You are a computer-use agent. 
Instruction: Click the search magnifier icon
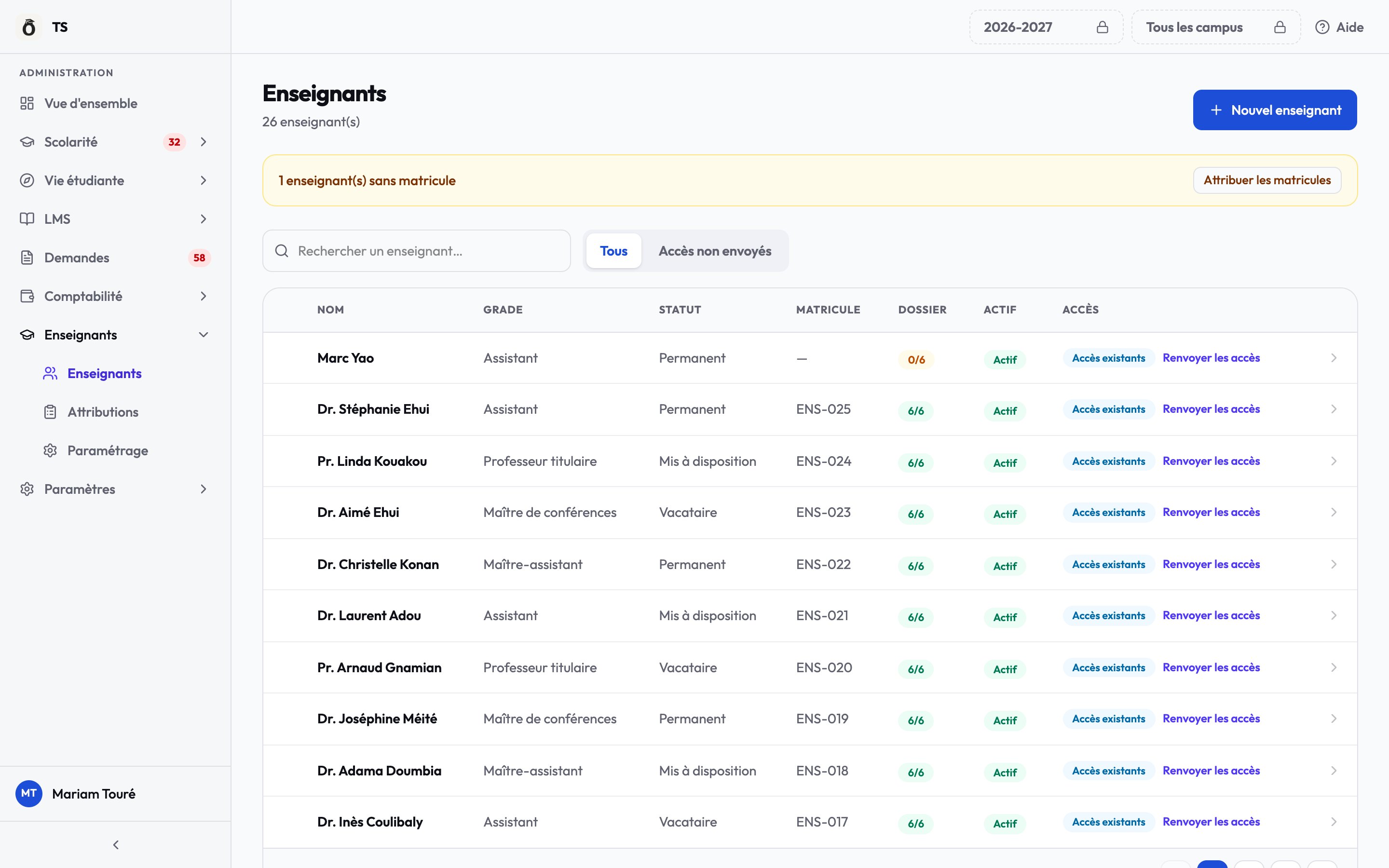282,251
